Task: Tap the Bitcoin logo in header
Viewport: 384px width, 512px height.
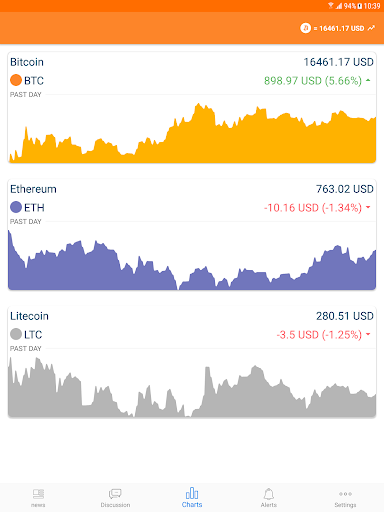Action: 305,28
